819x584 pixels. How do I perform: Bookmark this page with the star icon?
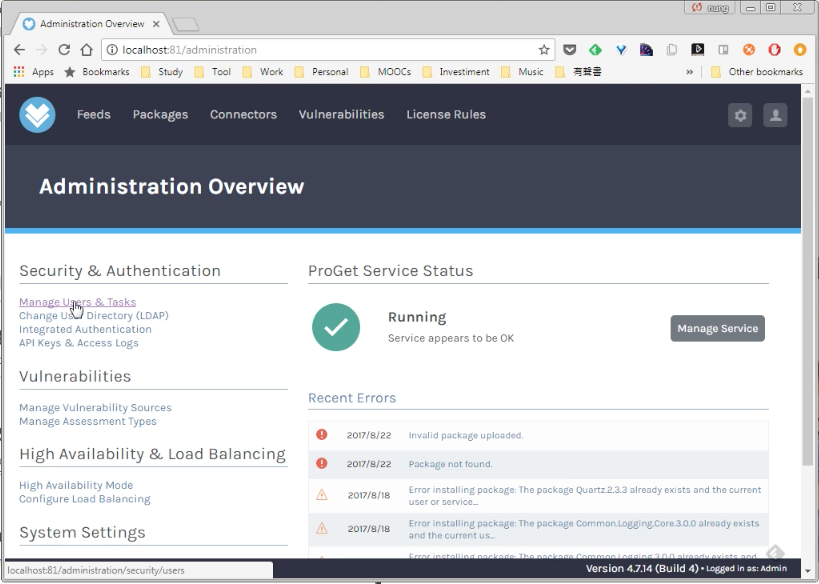pyautogui.click(x=544, y=50)
